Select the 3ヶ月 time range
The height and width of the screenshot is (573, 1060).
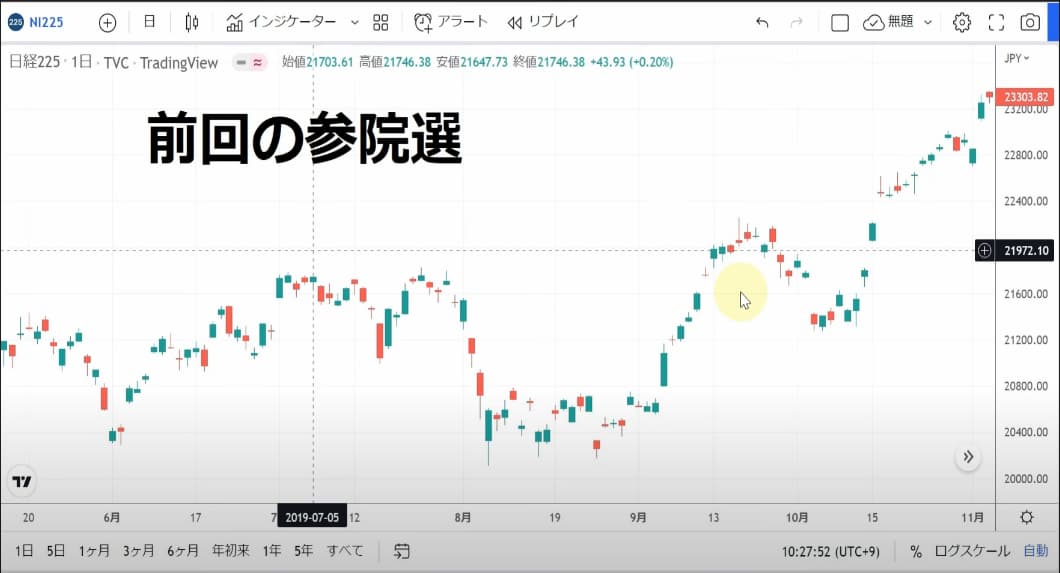(x=138, y=551)
